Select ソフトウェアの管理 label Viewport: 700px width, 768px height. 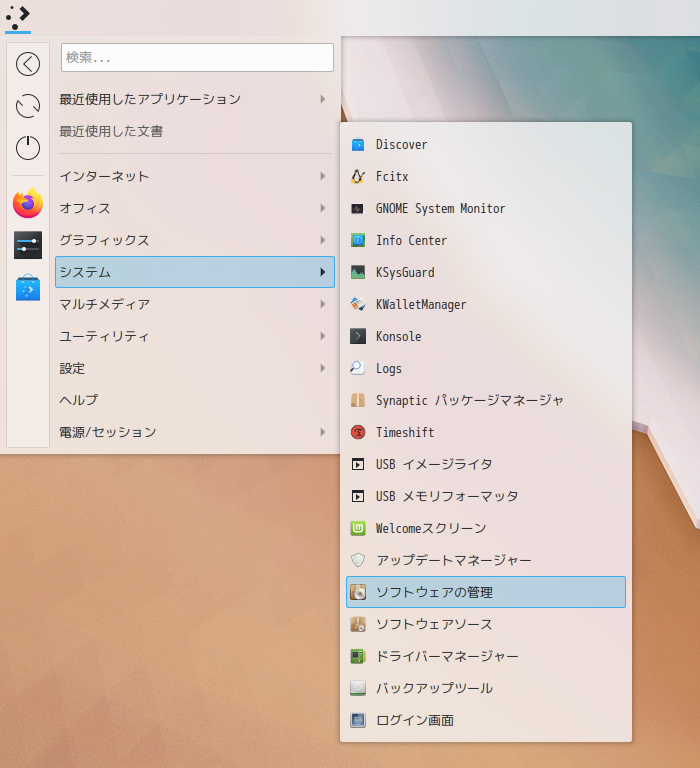pos(434,593)
